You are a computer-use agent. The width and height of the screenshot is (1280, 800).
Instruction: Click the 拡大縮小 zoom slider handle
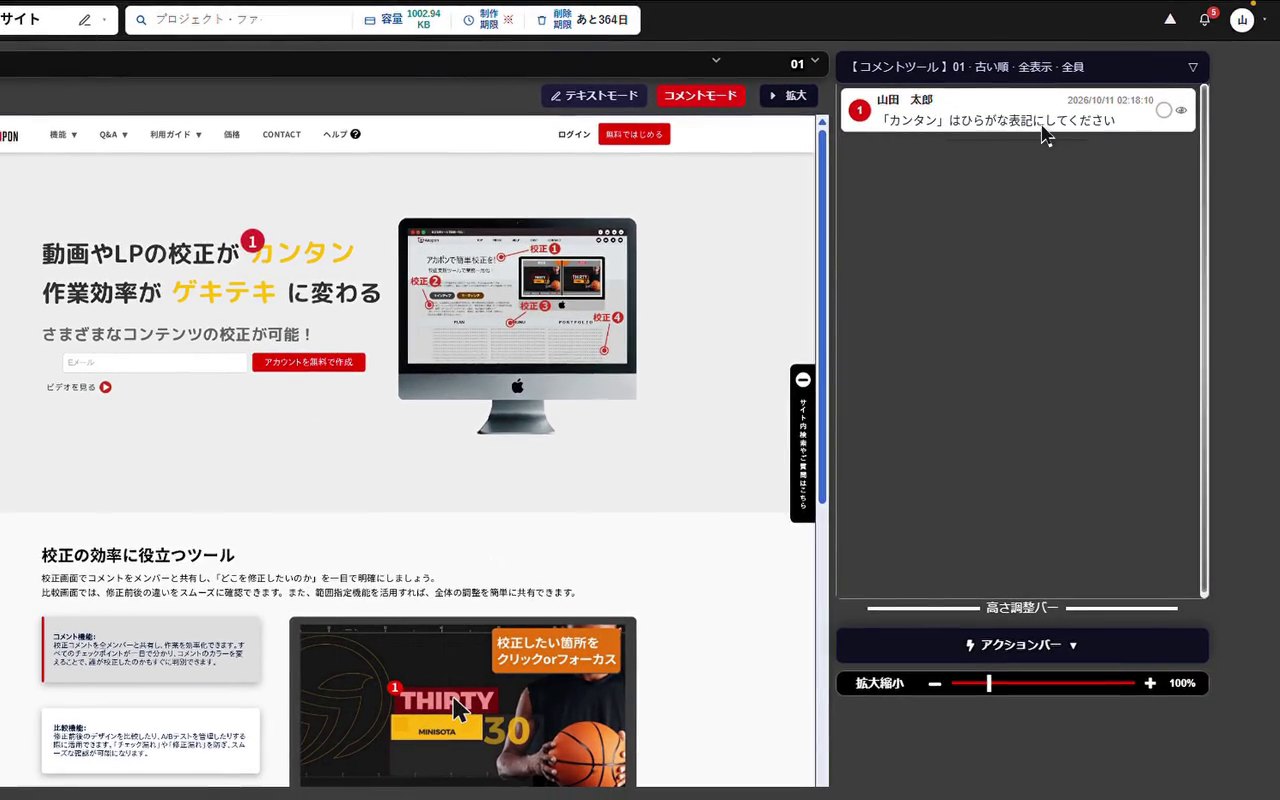989,684
